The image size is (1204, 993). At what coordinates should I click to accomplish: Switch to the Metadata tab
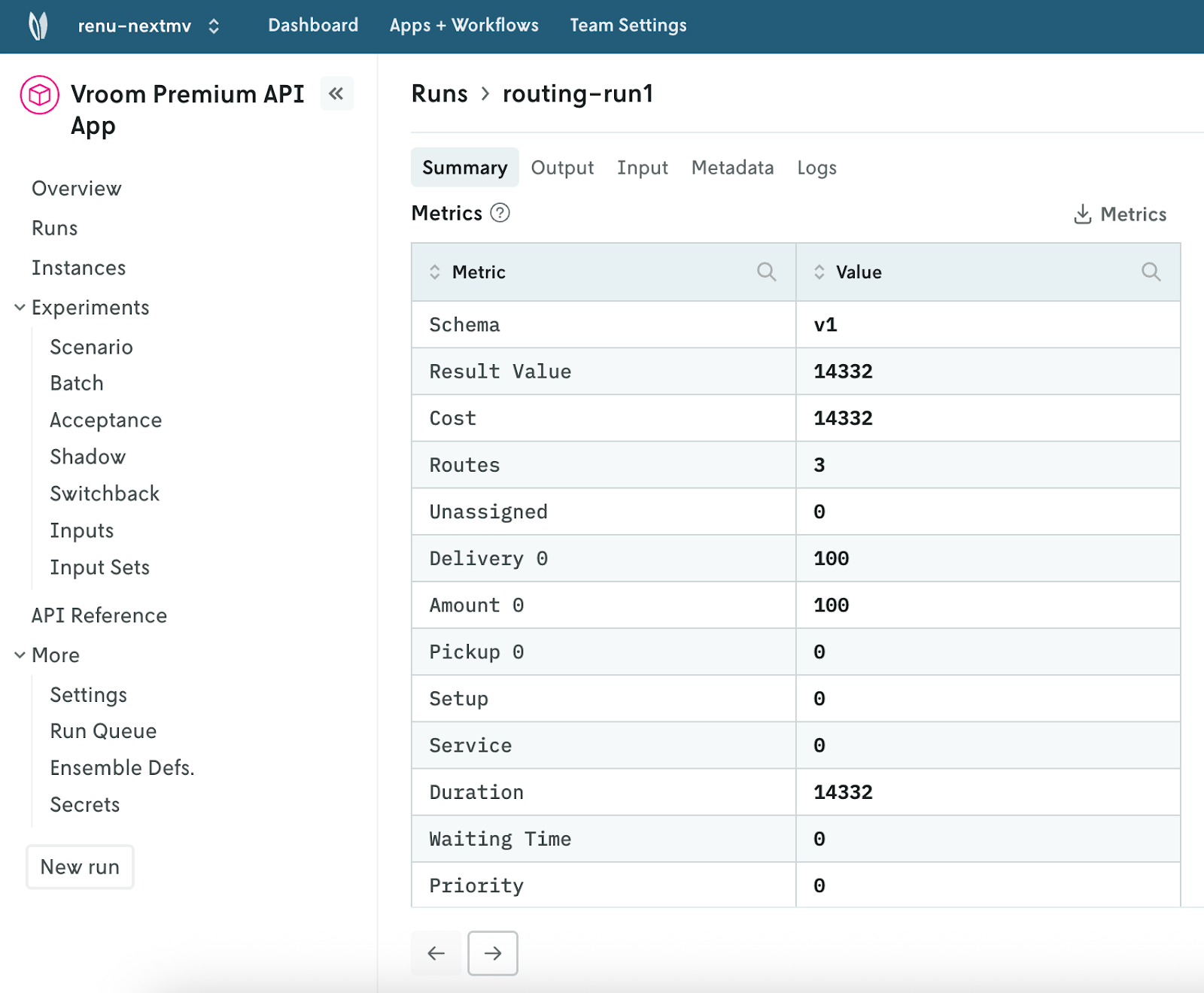pos(733,168)
